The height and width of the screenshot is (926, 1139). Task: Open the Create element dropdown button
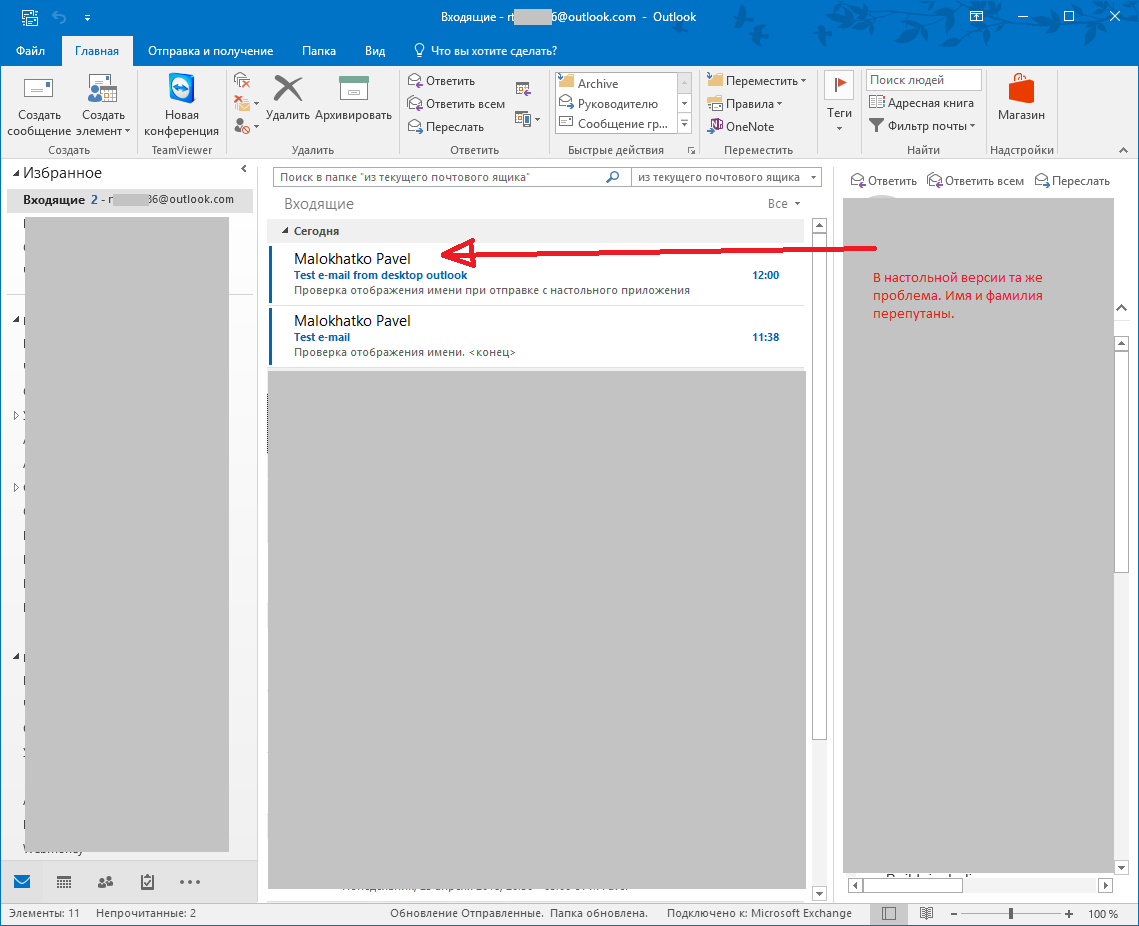coord(102,106)
